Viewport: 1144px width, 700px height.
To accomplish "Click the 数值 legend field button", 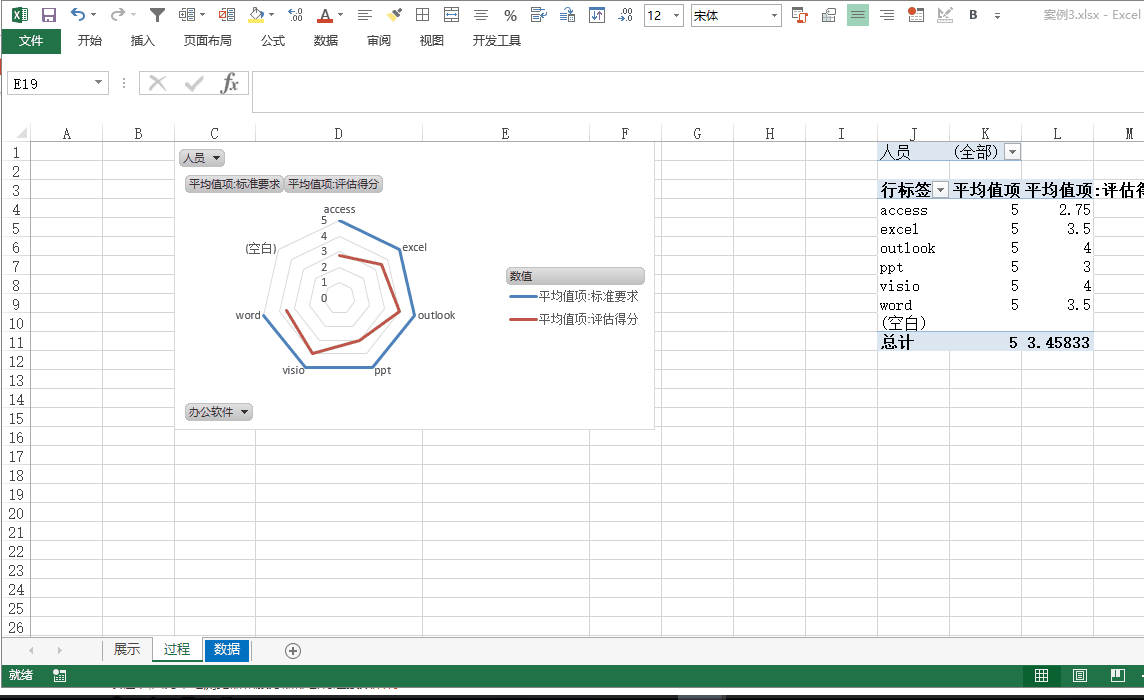I will tap(575, 276).
